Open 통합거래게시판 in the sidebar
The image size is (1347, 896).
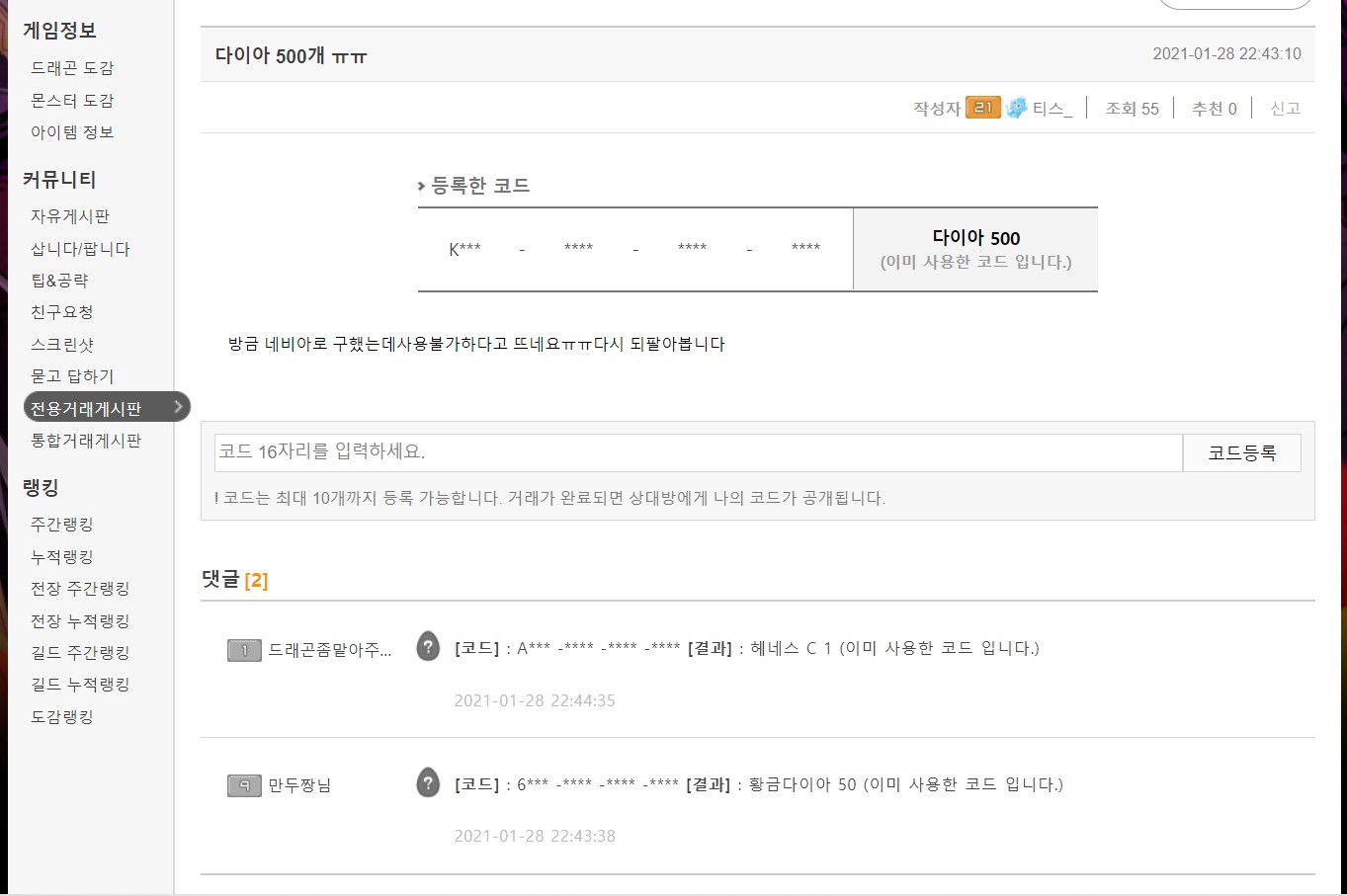[86, 441]
